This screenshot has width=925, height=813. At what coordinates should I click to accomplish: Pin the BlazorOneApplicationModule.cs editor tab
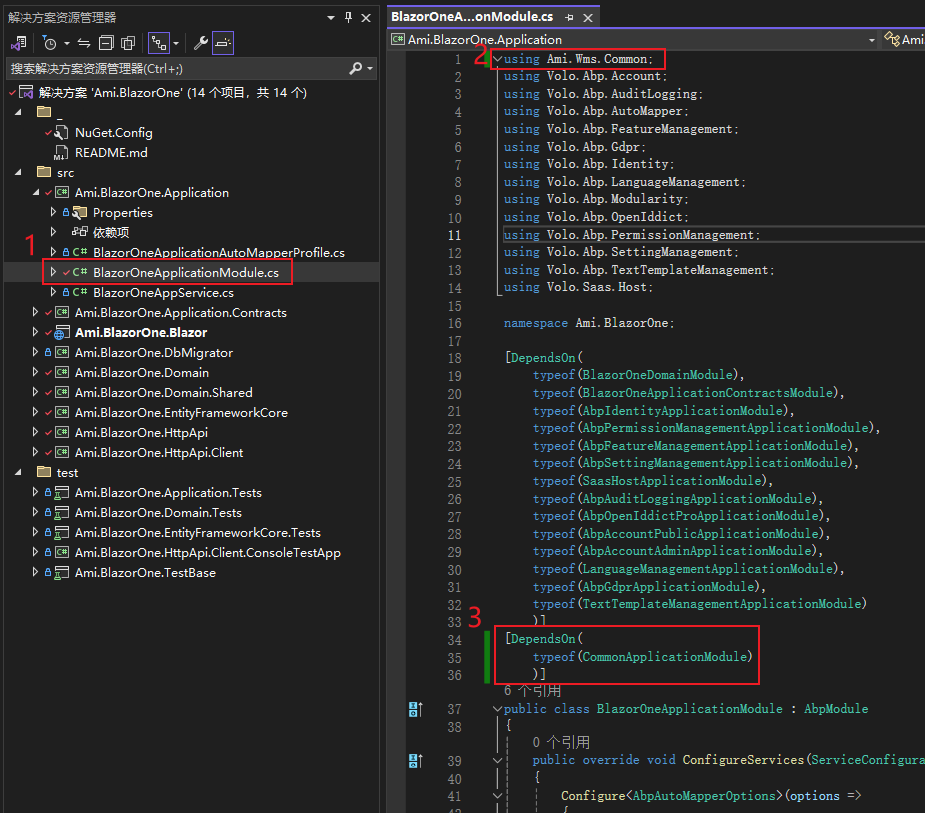tap(569, 17)
